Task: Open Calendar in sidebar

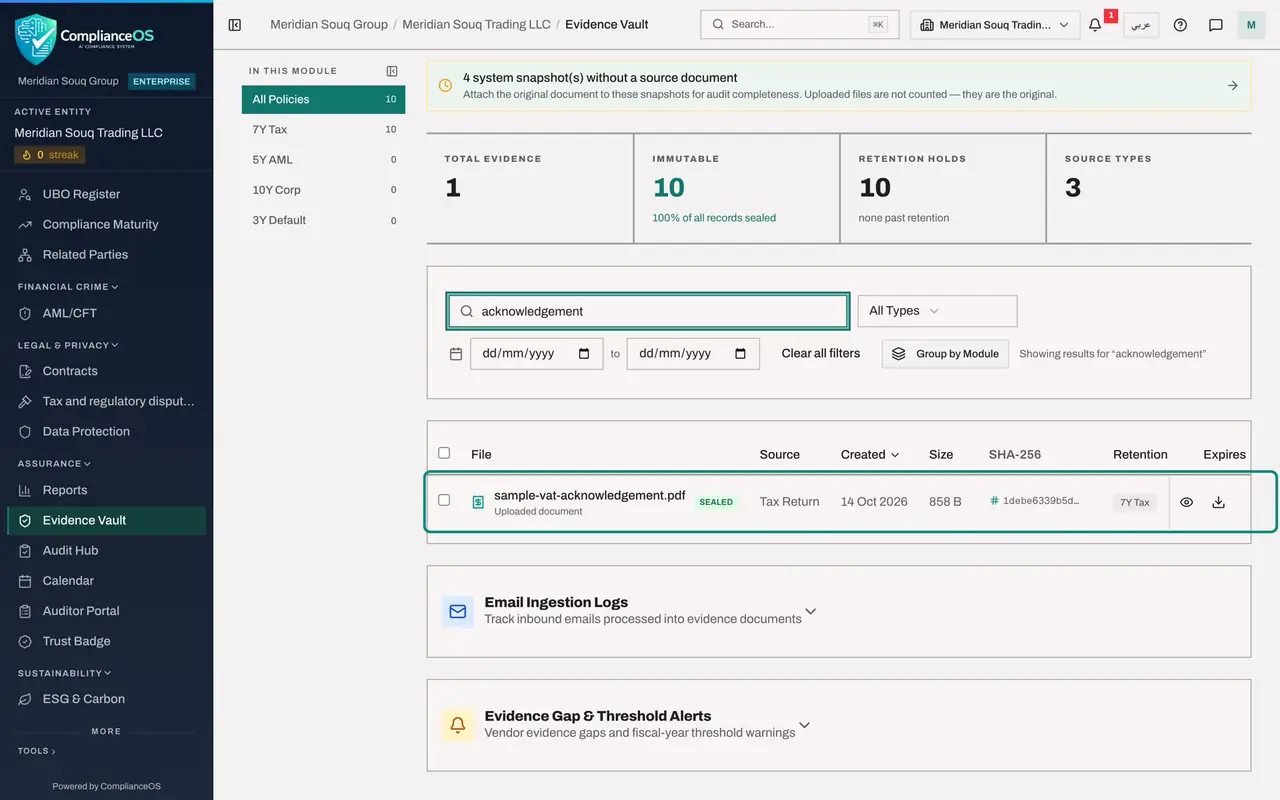Action: click(106, 580)
